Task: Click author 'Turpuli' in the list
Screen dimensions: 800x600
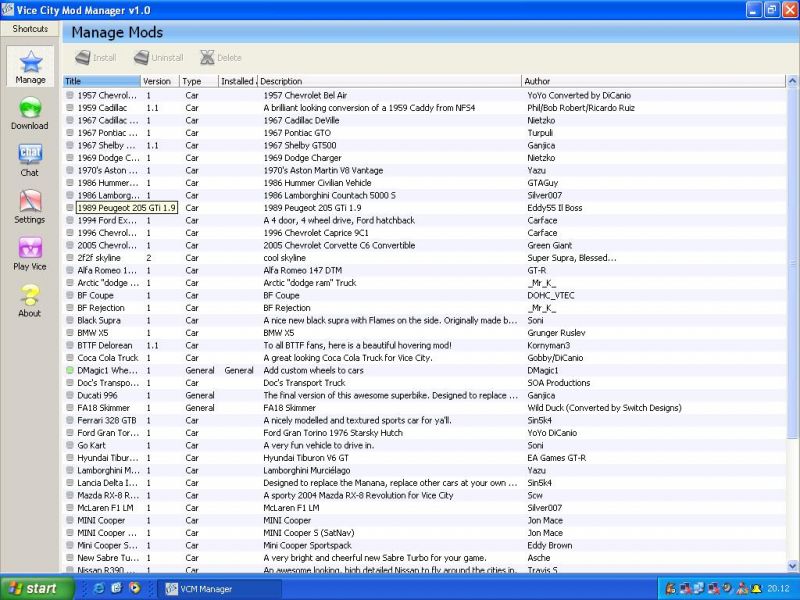Action: point(540,133)
